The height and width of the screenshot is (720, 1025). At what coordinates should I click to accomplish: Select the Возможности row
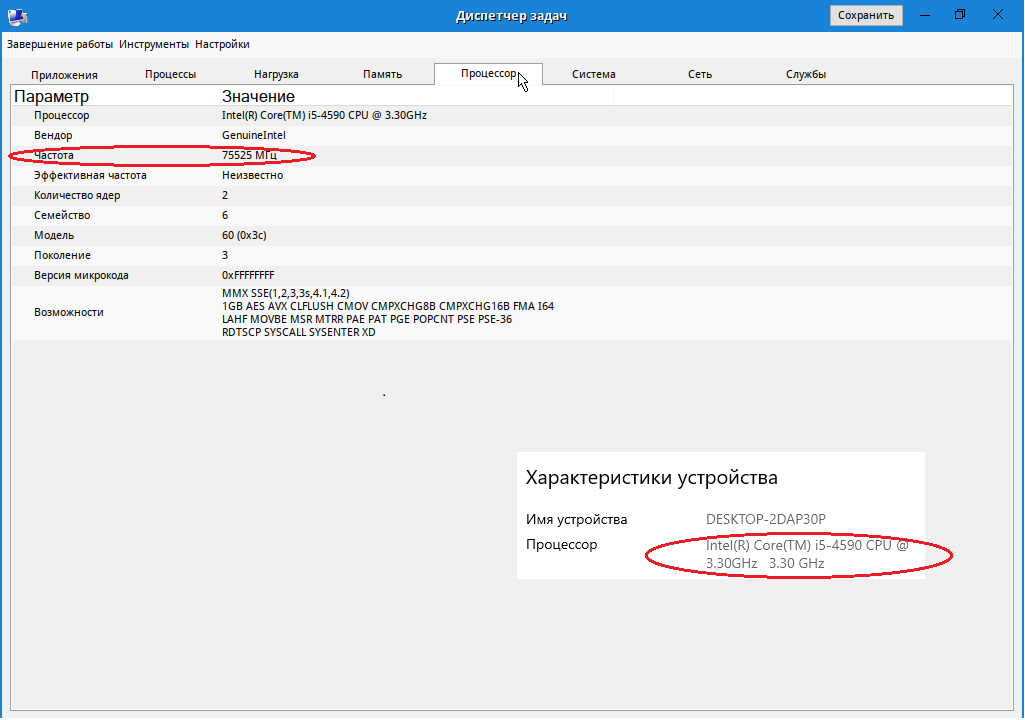pyautogui.click(x=512, y=313)
